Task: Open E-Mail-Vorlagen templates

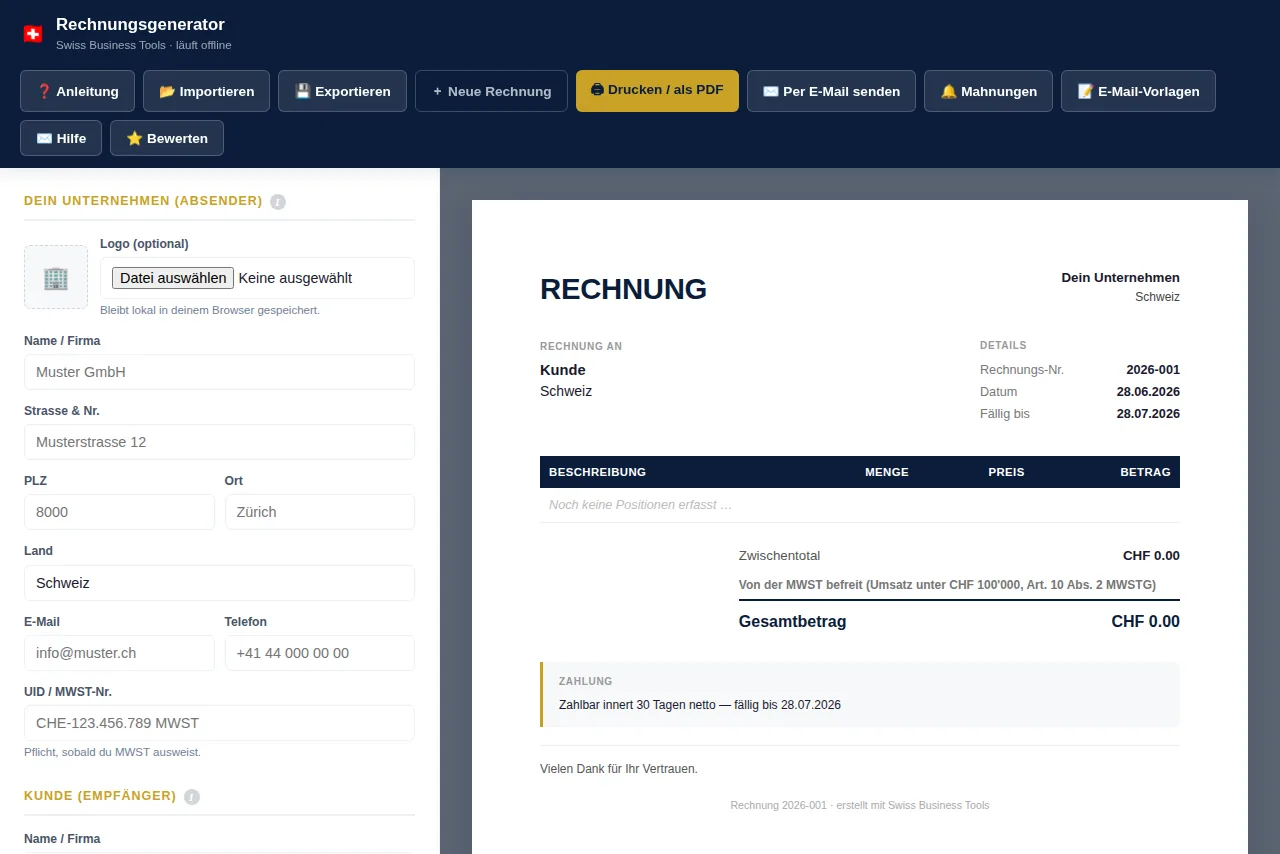Action: click(x=1138, y=91)
